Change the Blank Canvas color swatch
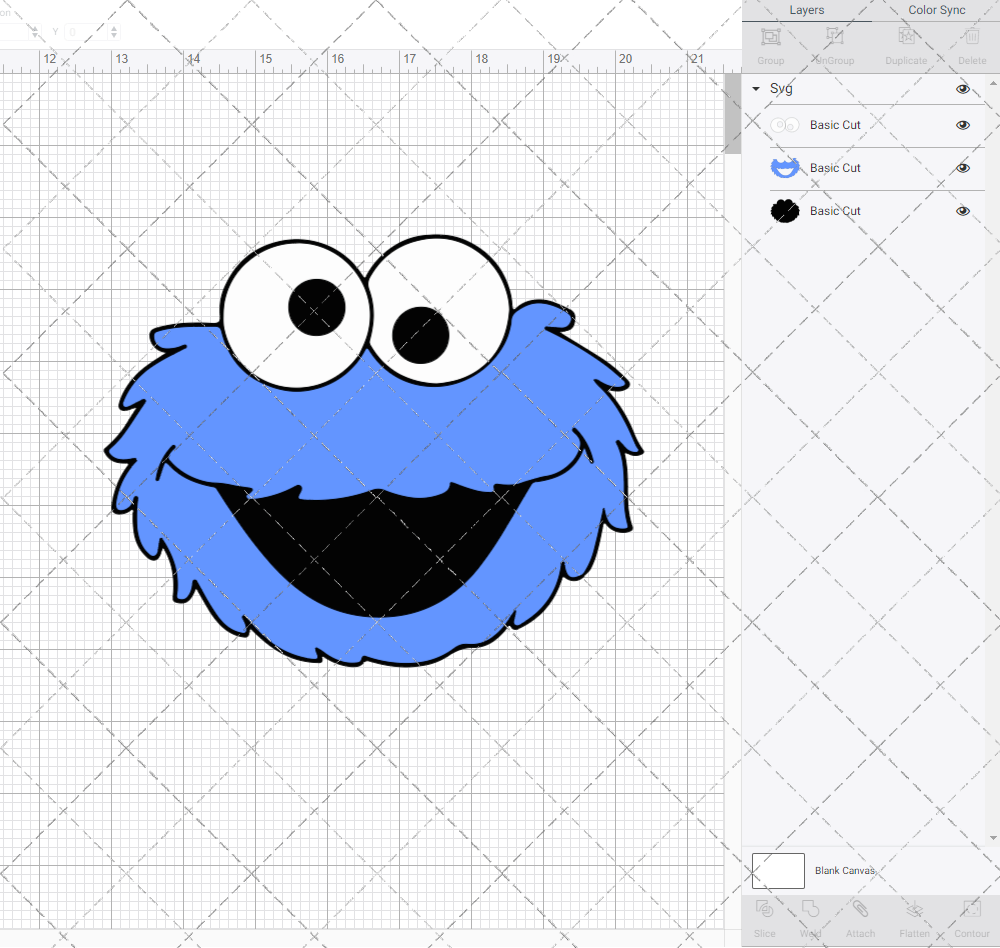 click(778, 870)
